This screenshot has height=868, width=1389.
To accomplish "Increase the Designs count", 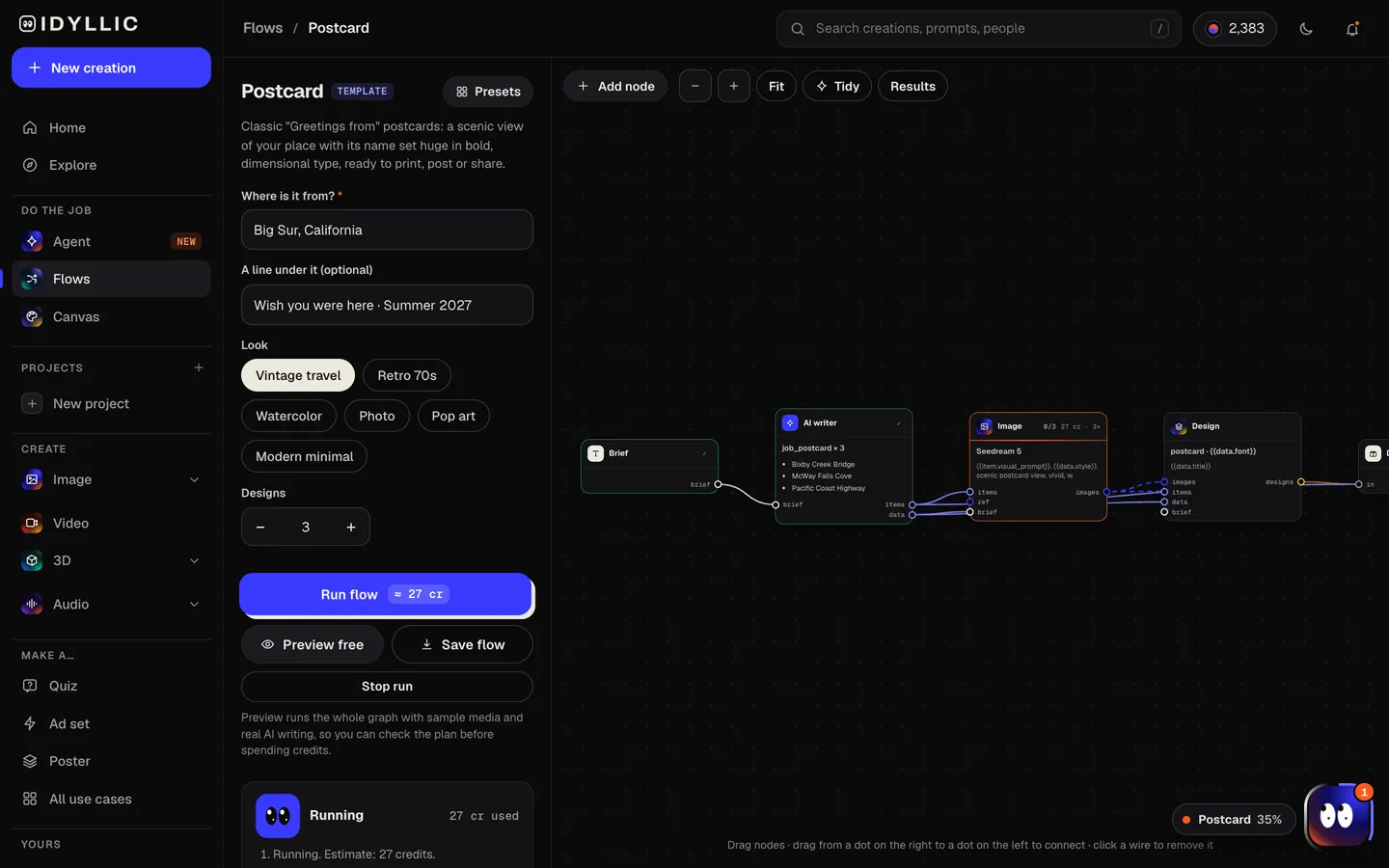I will [351, 527].
